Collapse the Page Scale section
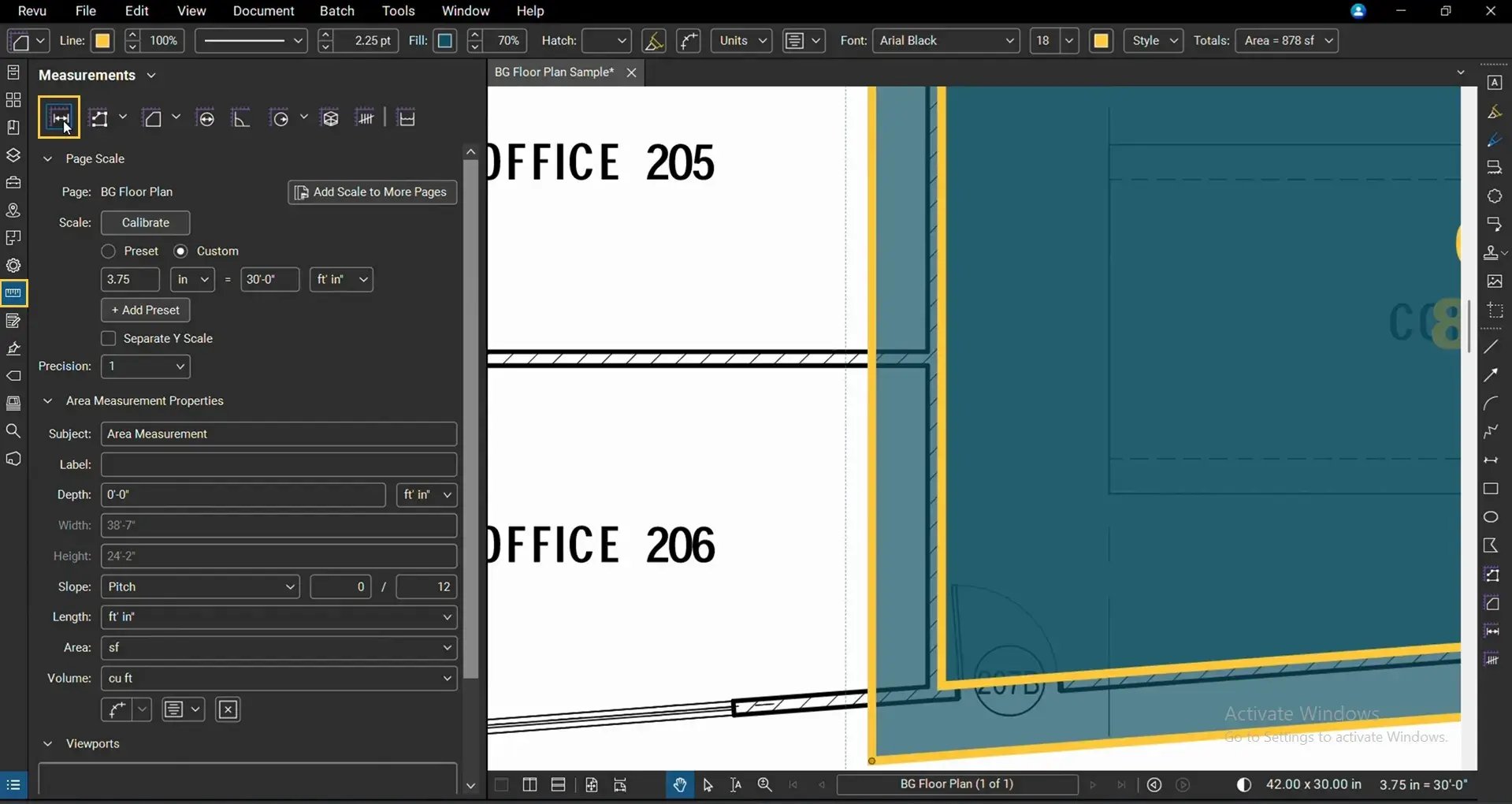 [x=48, y=159]
